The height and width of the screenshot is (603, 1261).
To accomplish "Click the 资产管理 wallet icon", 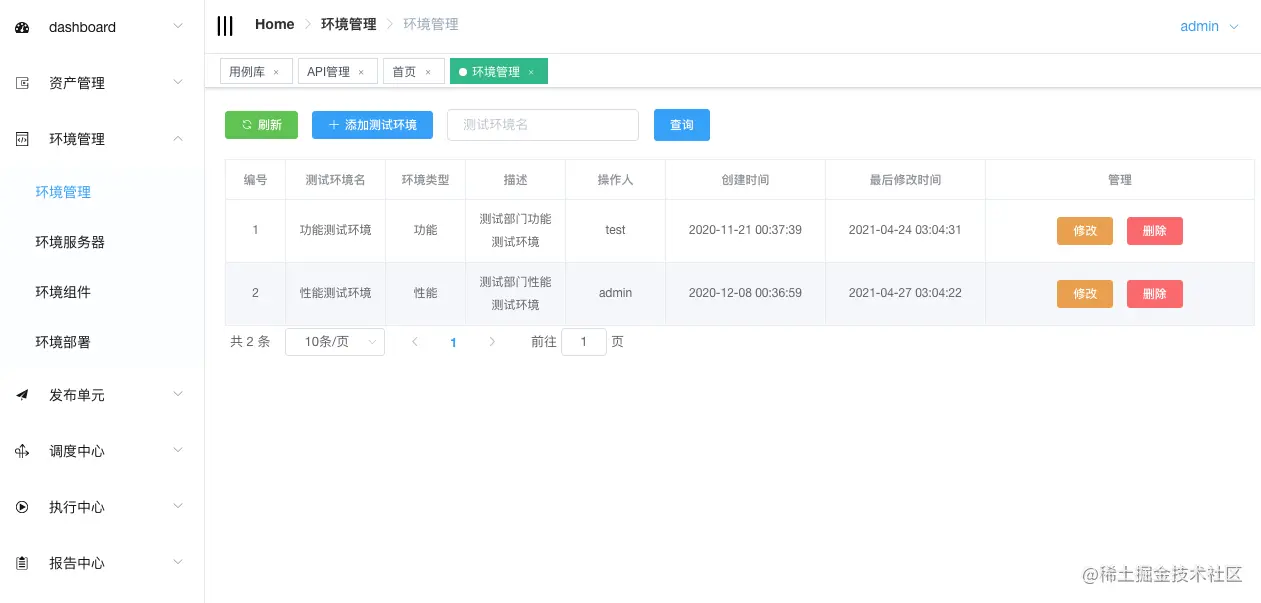I will point(22,83).
